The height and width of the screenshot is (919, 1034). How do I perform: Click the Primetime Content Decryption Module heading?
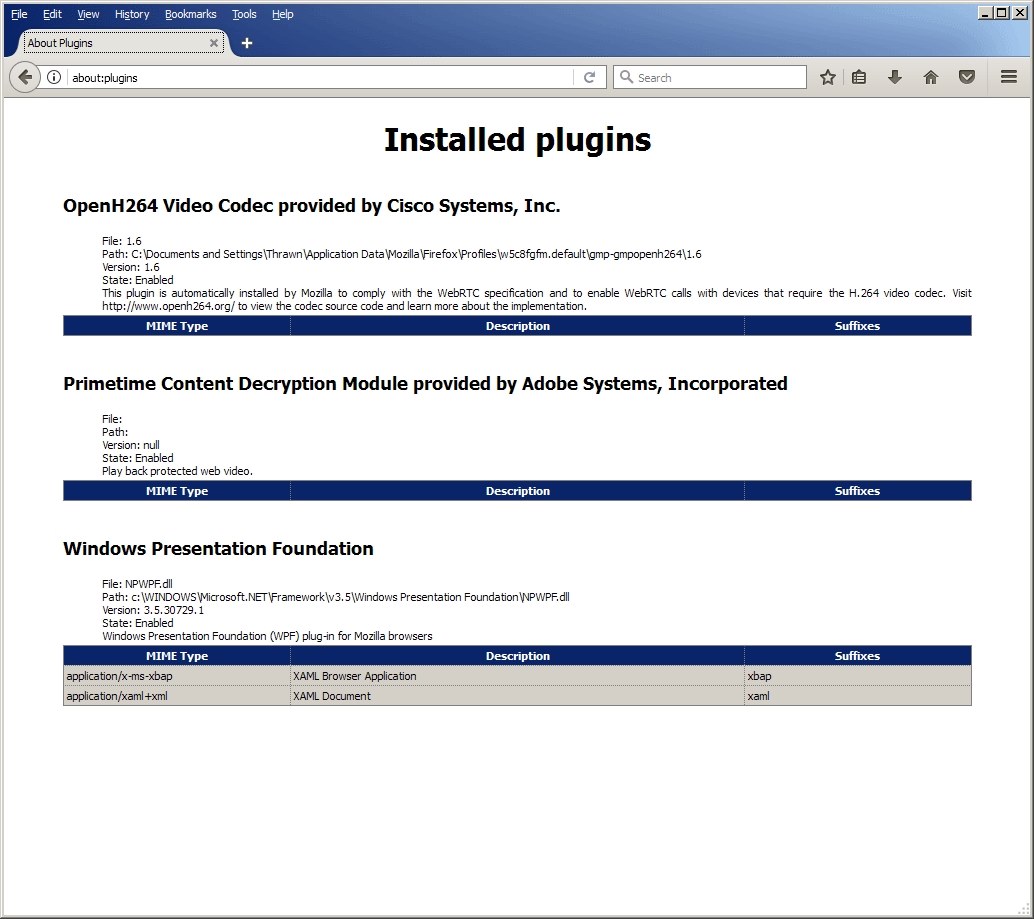pos(425,384)
